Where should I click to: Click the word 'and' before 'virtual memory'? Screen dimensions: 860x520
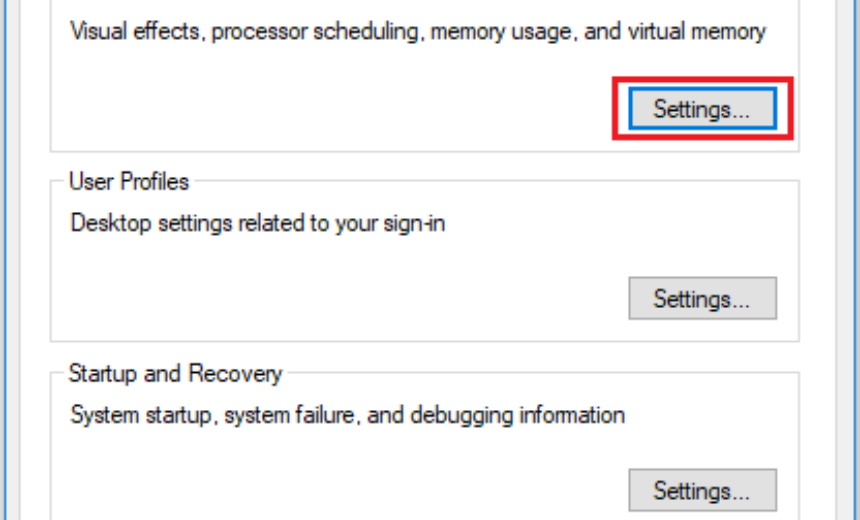[601, 32]
